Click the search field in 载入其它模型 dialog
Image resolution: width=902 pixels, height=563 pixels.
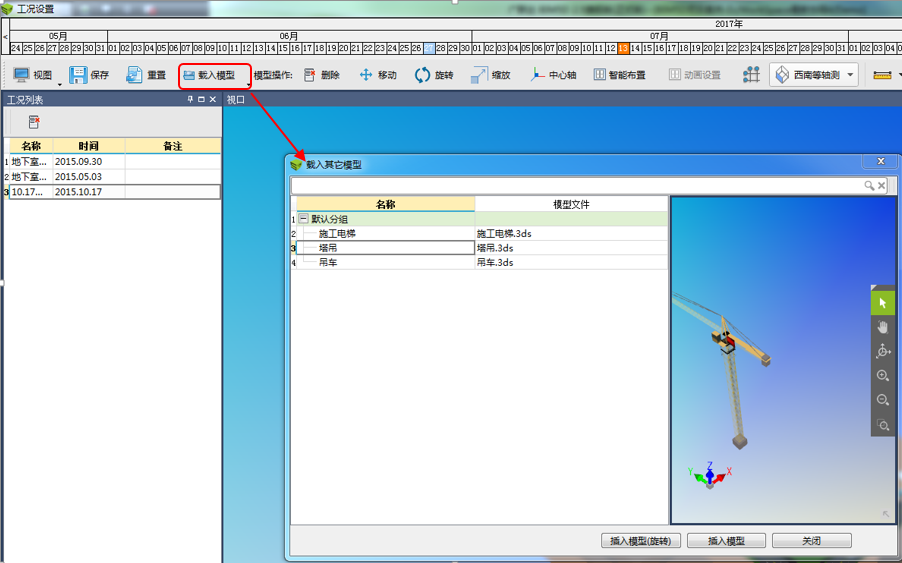click(x=576, y=185)
